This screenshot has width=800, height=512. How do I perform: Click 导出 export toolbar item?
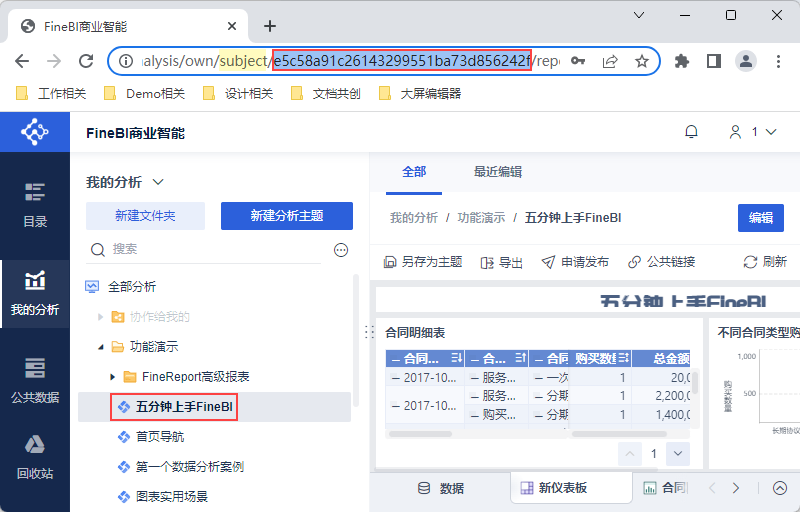[x=502, y=262]
